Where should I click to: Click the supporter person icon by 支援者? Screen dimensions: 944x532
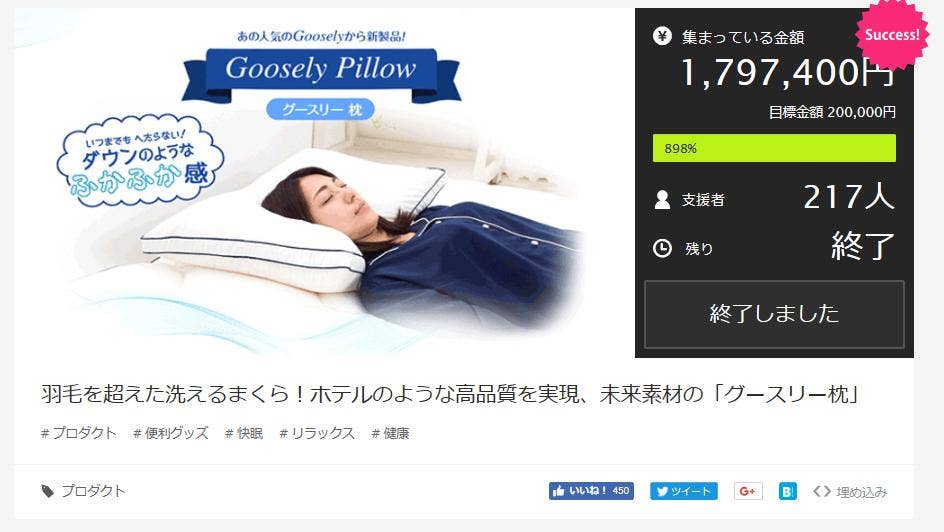point(662,200)
